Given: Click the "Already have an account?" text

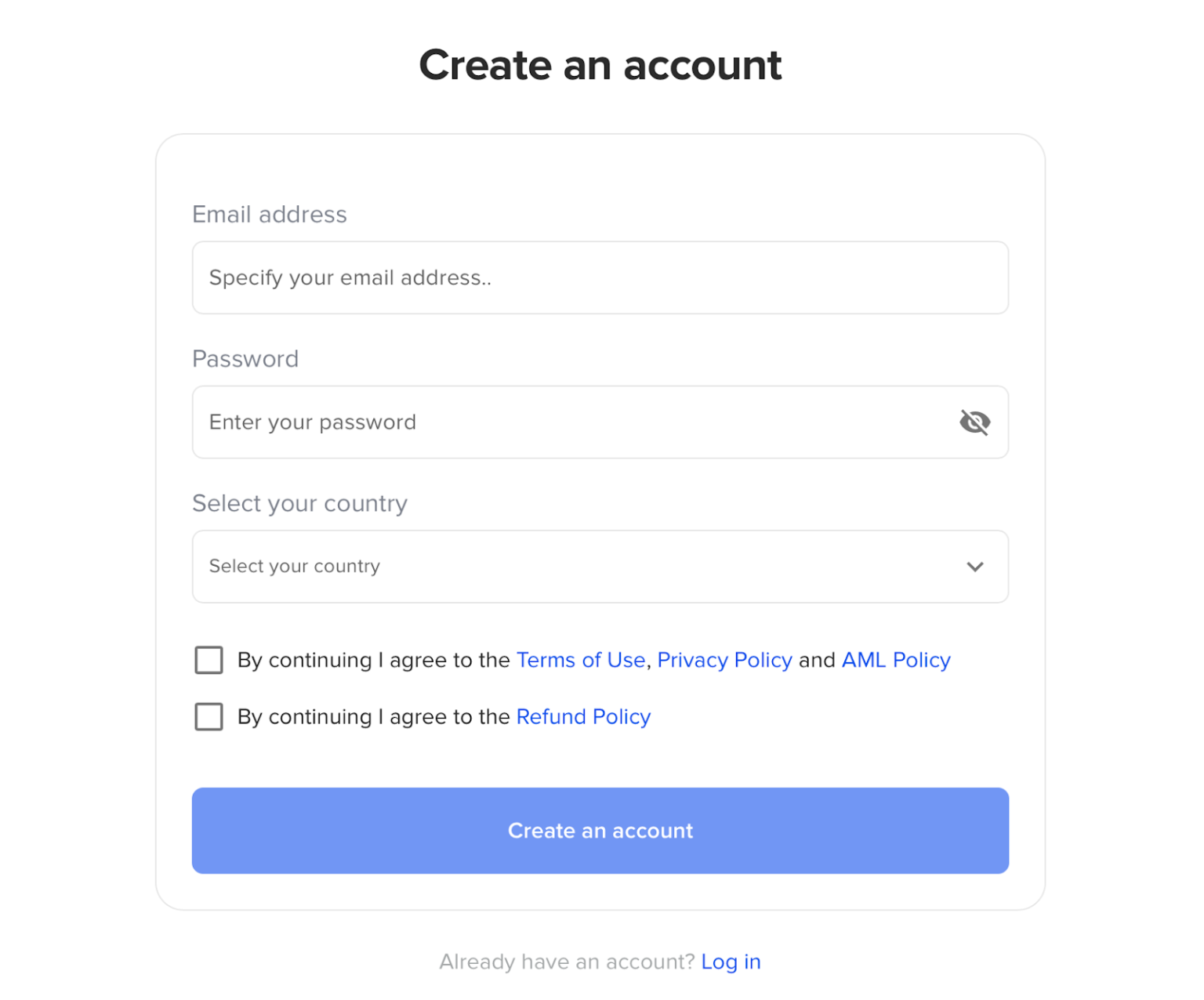Looking at the screenshot, I should [567, 962].
